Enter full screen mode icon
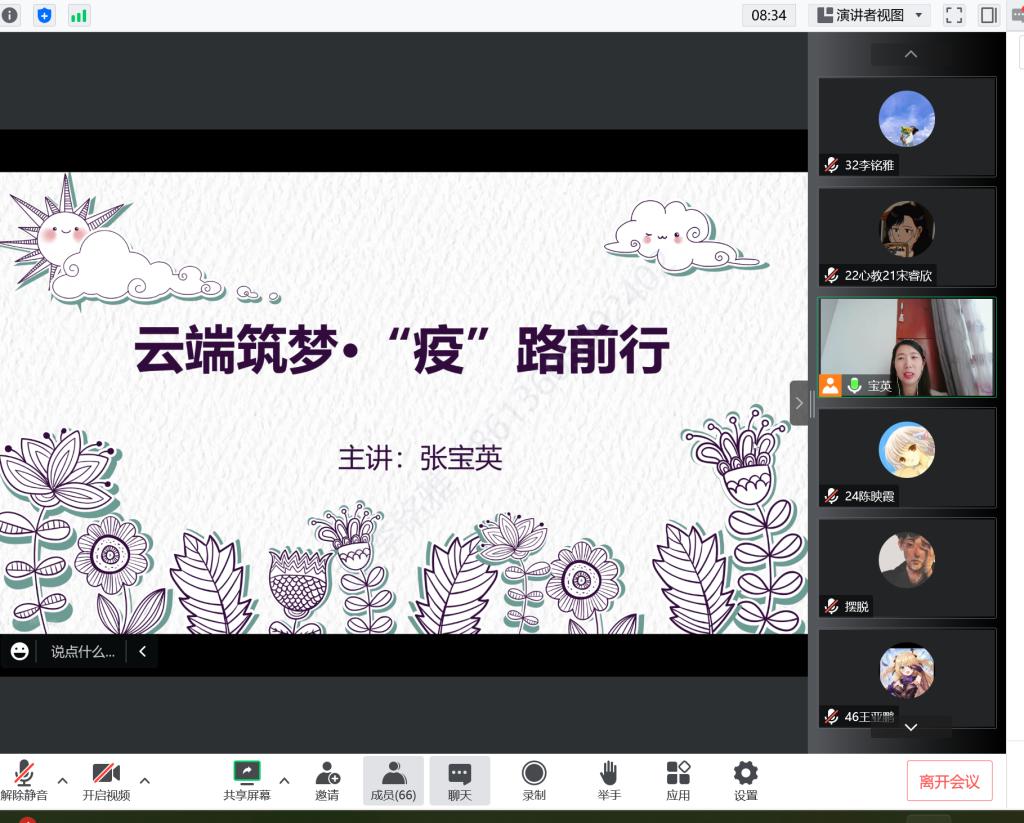This screenshot has height=823, width=1024. pos(954,15)
